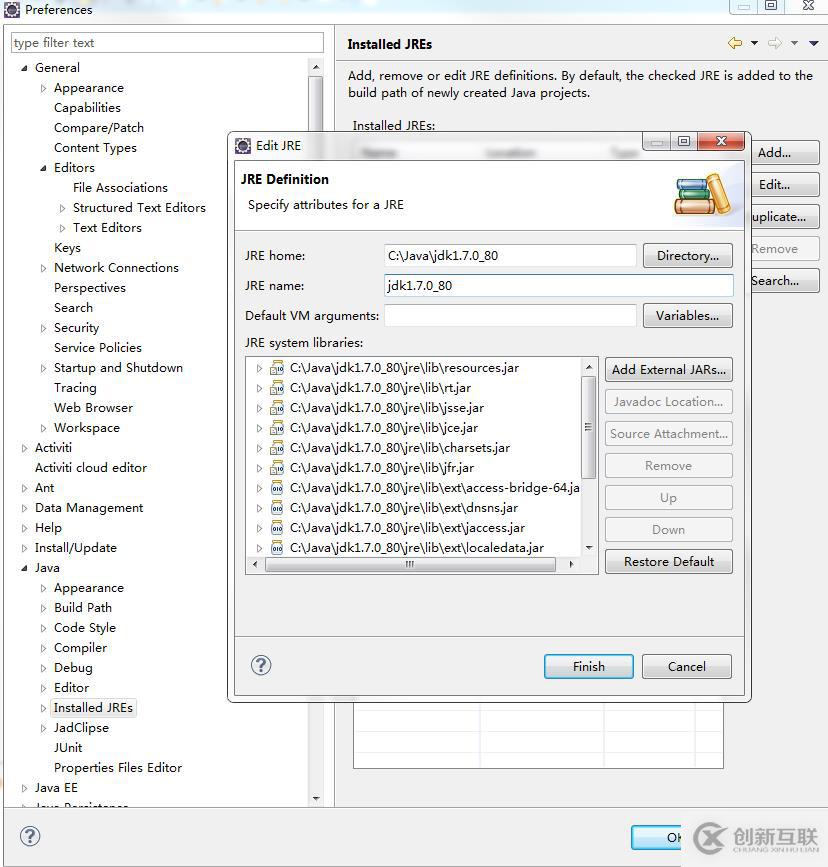Collapse the General tree node
The height and width of the screenshot is (867, 828).
click(24, 68)
